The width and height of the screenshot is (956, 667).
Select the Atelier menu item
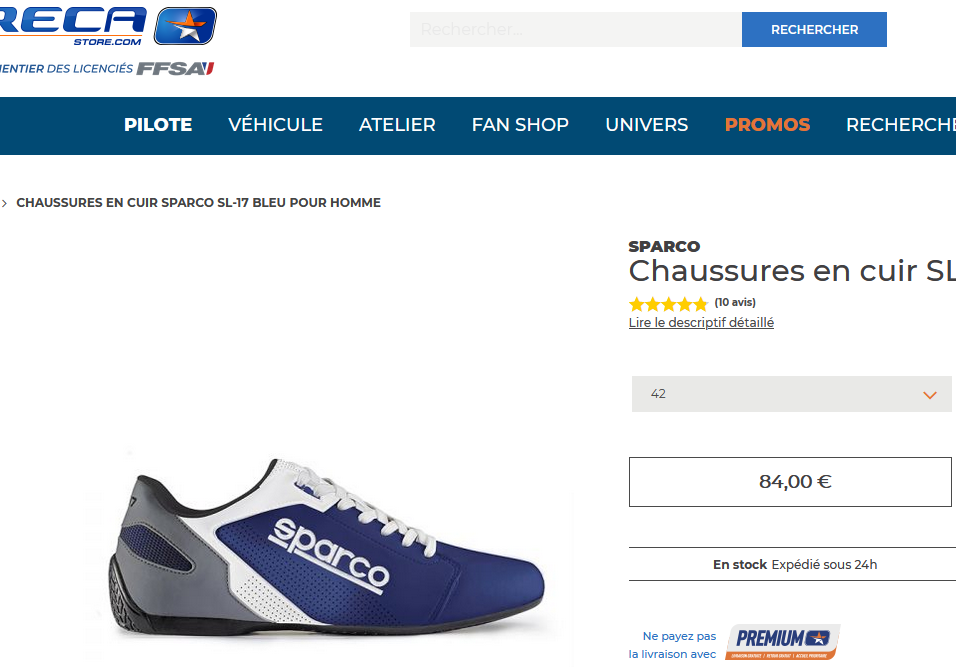pyautogui.click(x=397, y=125)
